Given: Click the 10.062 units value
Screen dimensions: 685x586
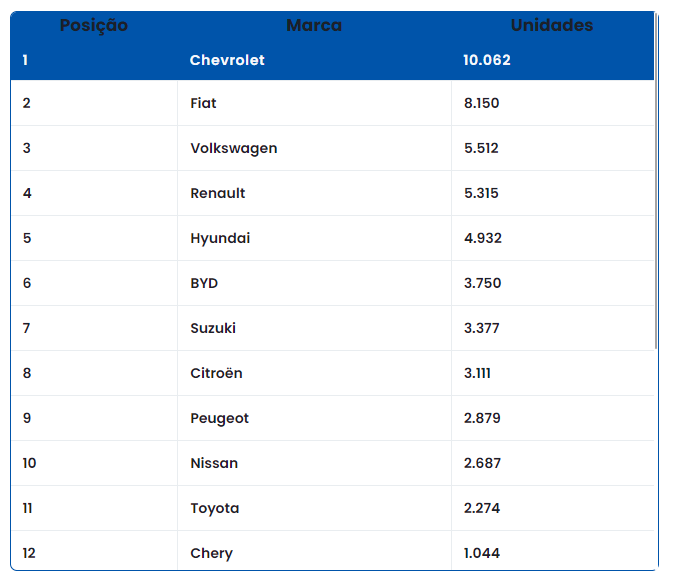Looking at the screenshot, I should pos(487,60).
